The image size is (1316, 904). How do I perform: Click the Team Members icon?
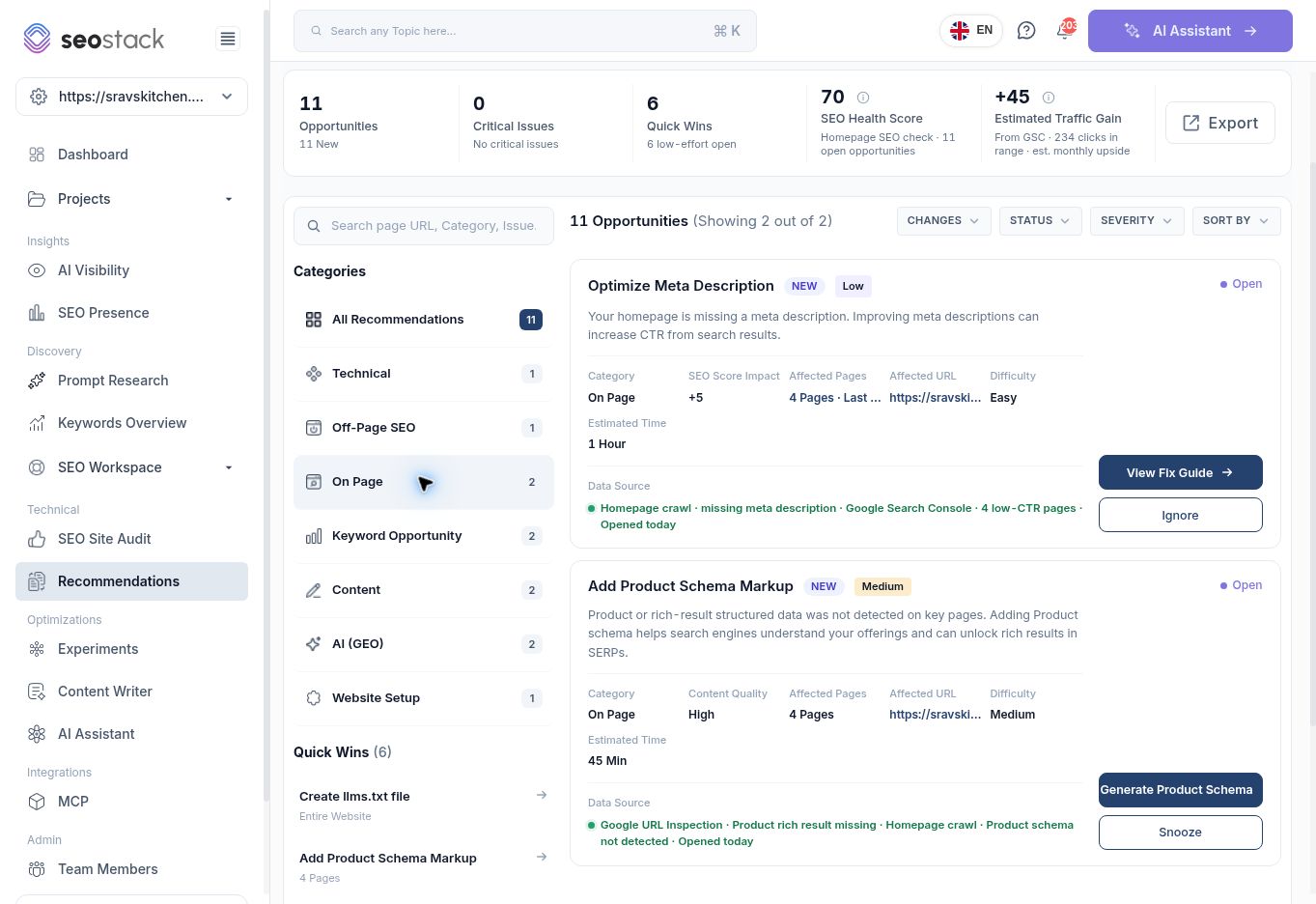37,869
